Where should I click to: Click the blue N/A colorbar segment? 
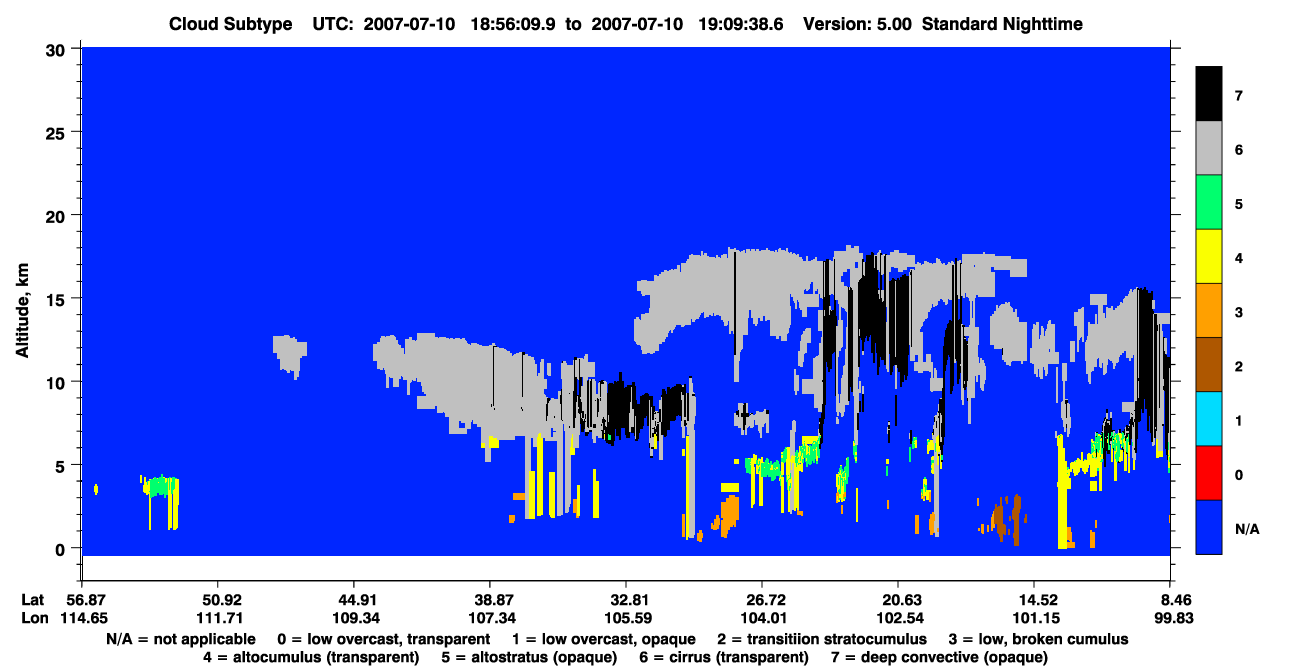(1209, 526)
